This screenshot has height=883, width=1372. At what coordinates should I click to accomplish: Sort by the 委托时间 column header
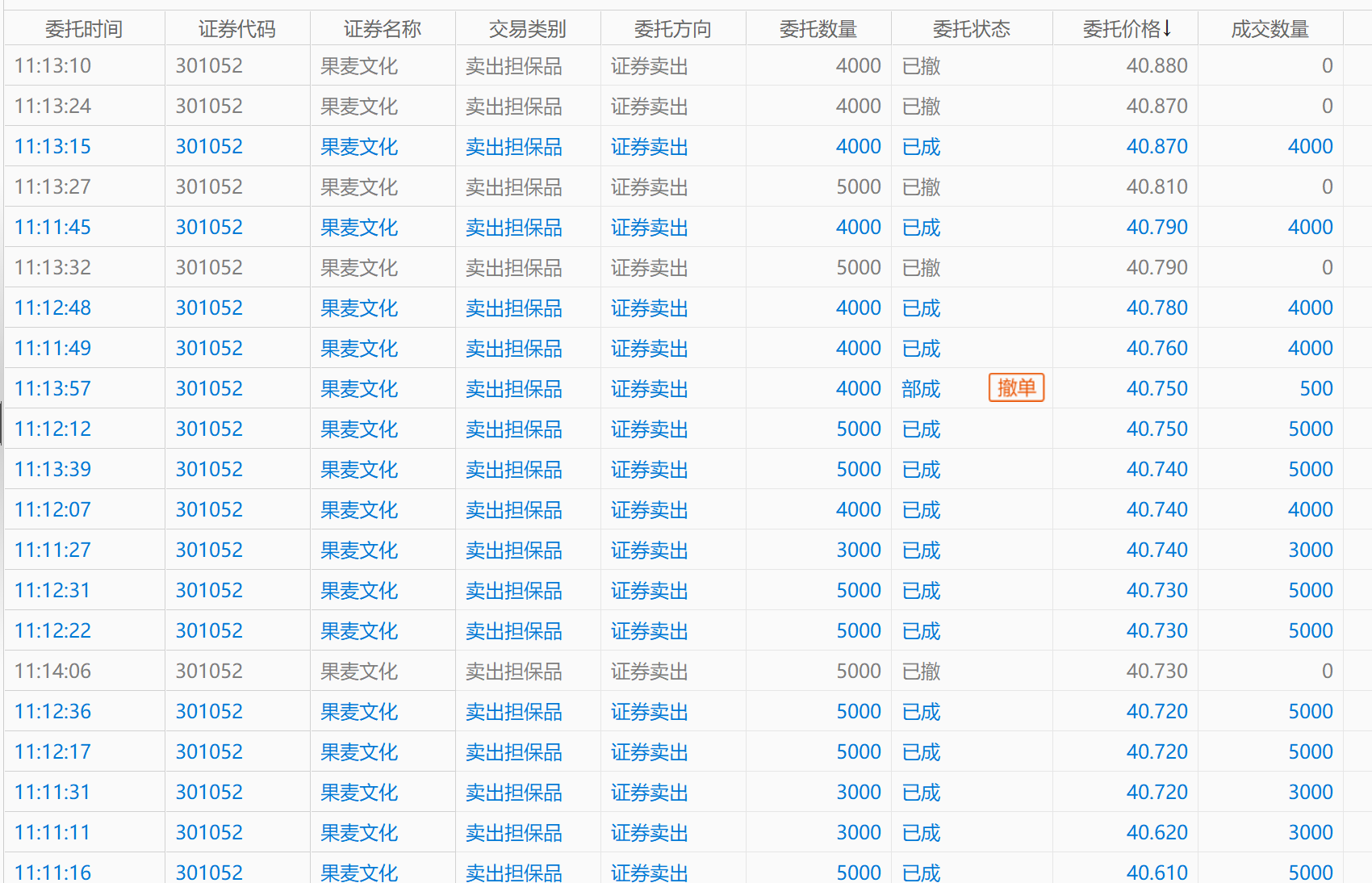click(x=84, y=29)
